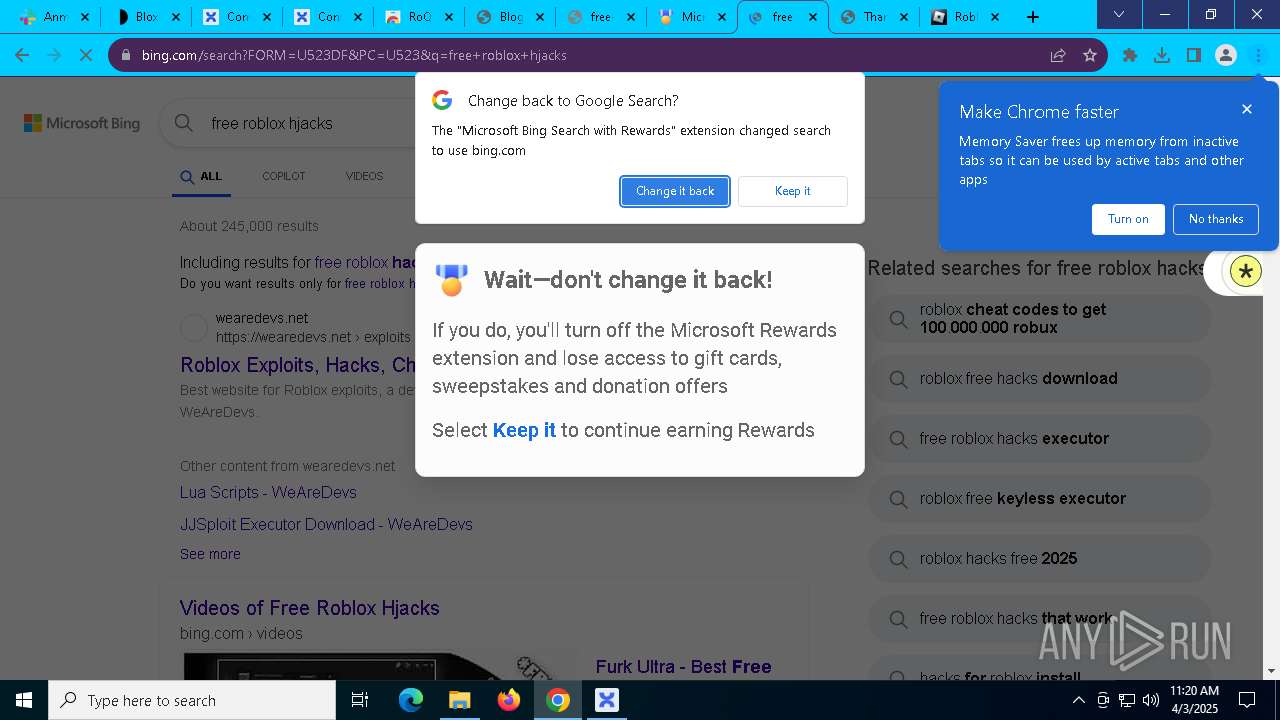The width and height of the screenshot is (1280, 720).
Task: Turn on Memory Saver
Action: [x=1128, y=219]
